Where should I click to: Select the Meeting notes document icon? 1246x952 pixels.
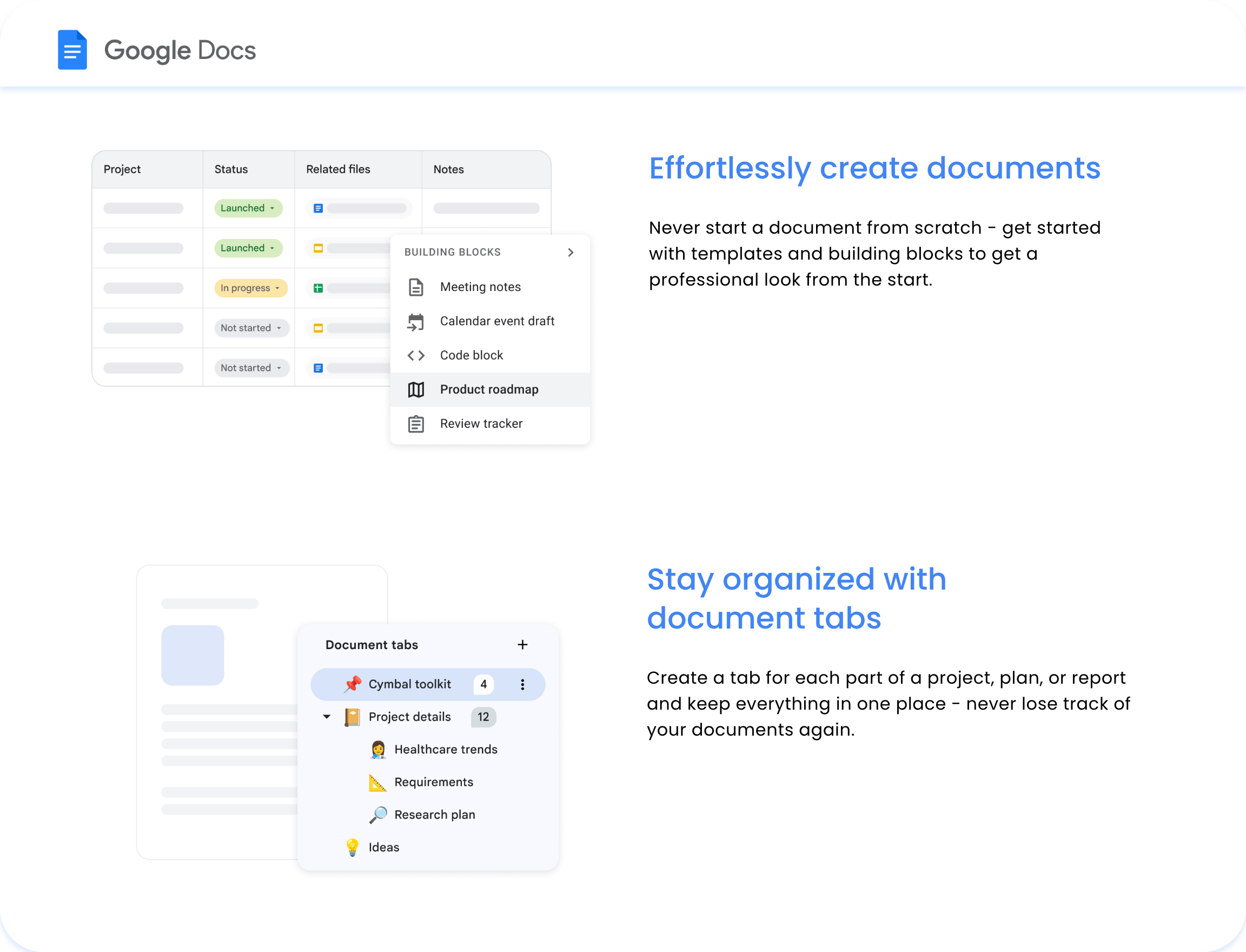click(x=416, y=287)
